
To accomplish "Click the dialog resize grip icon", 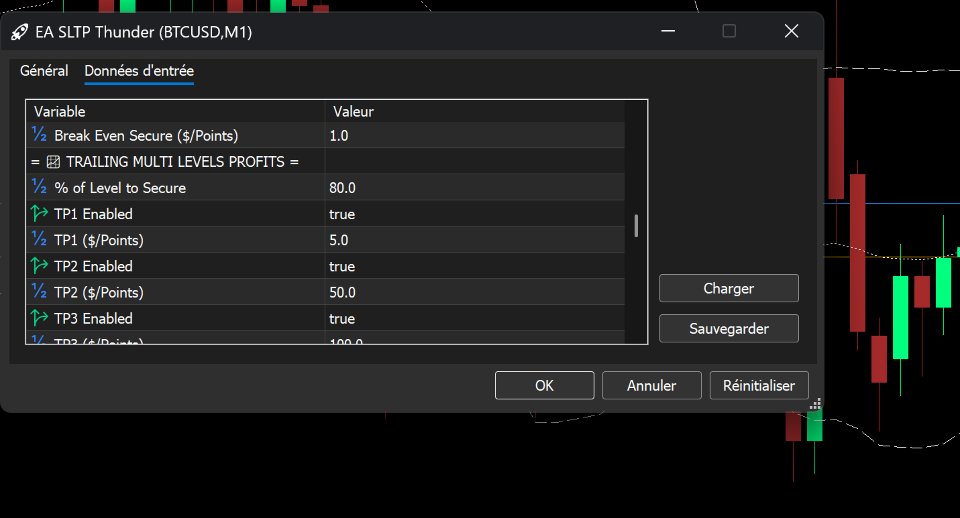I will 815,404.
